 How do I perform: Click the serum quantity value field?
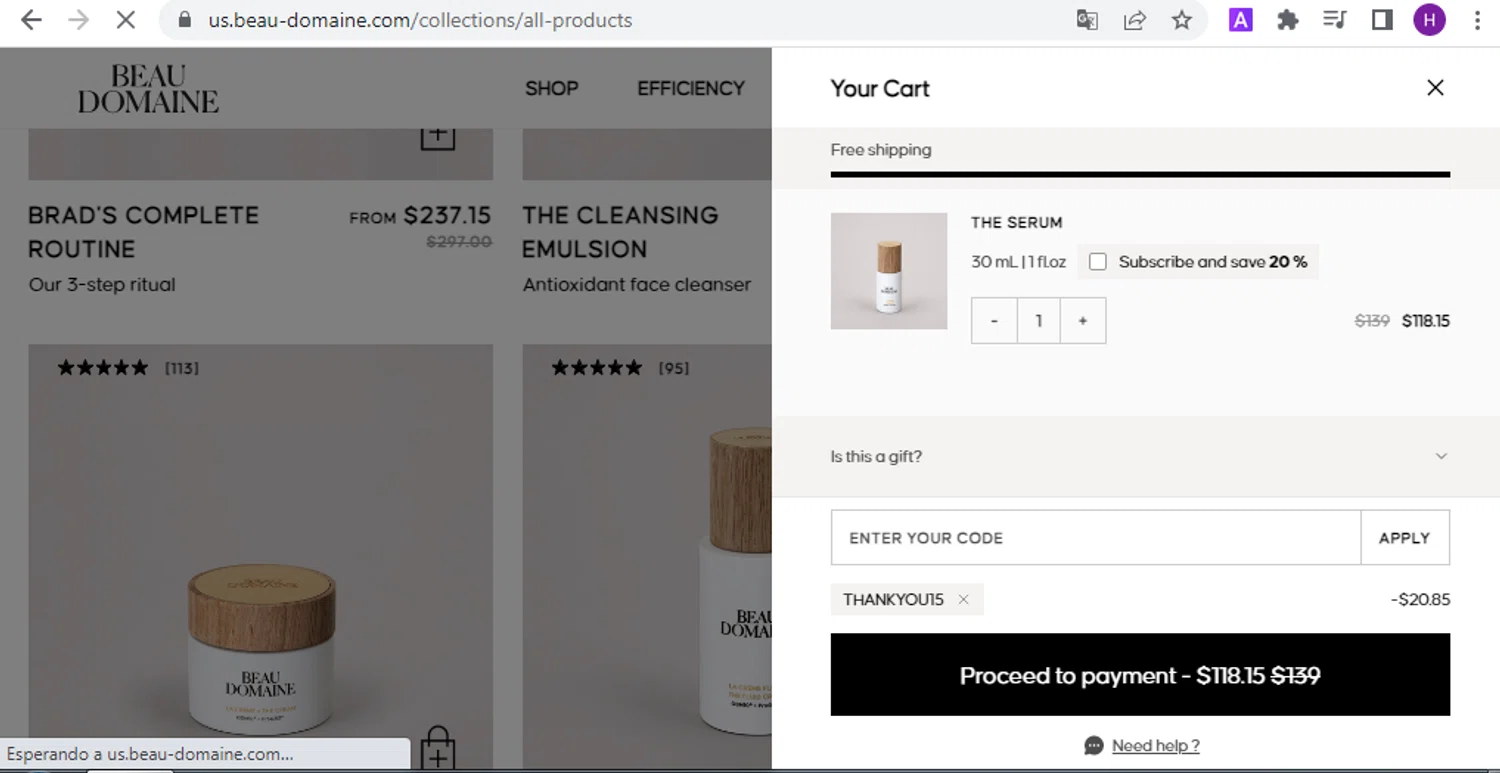pyautogui.click(x=1039, y=321)
